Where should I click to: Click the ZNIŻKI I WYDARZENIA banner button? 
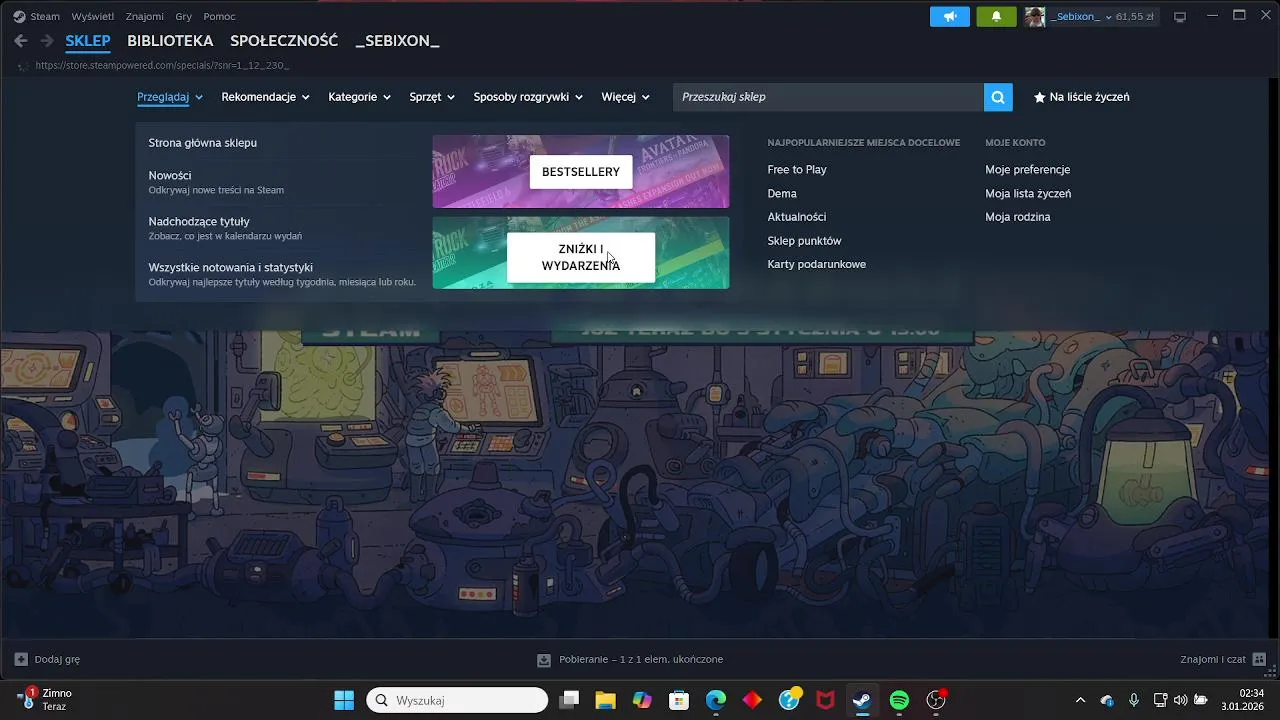[581, 257]
